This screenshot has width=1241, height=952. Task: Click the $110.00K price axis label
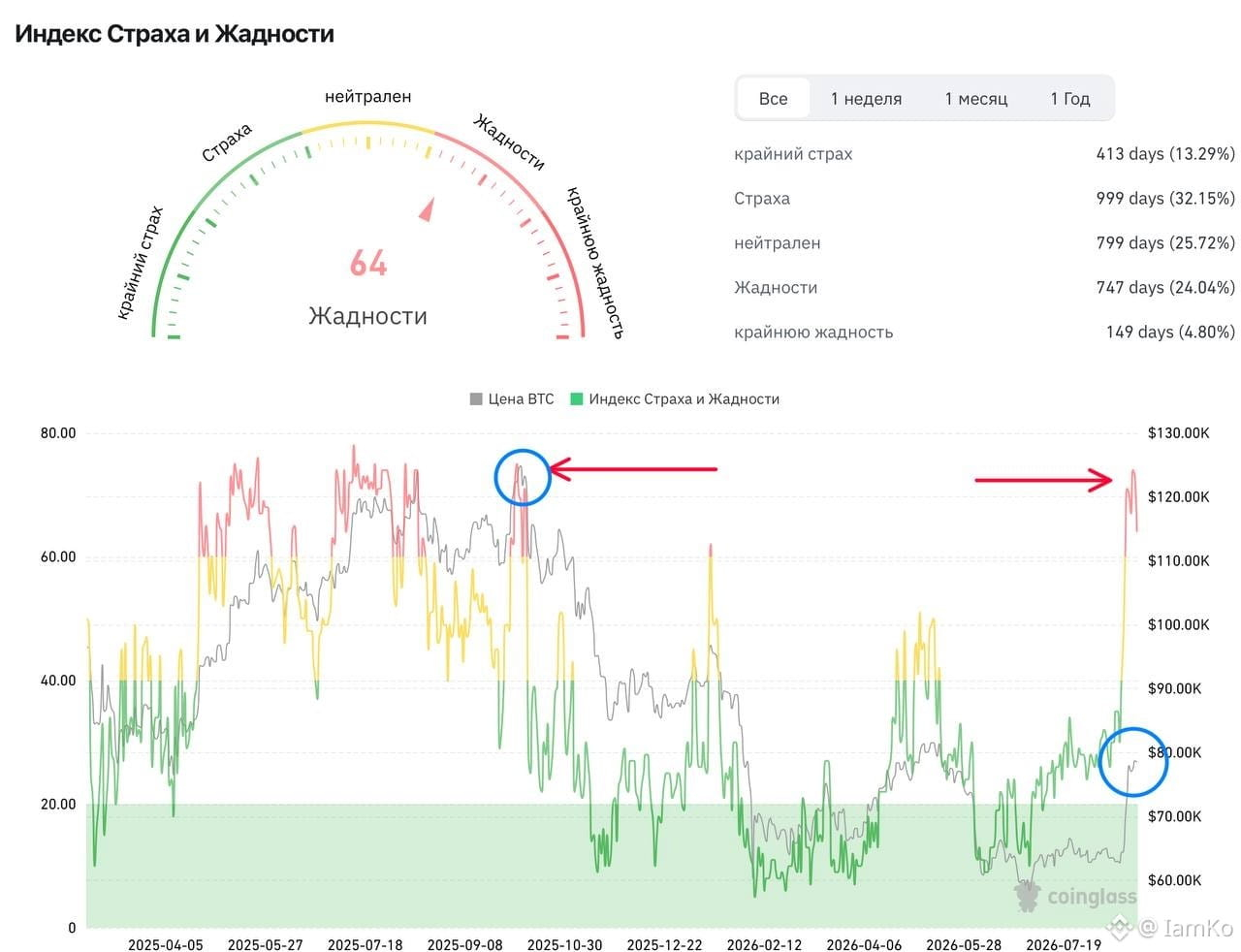click(x=1178, y=561)
